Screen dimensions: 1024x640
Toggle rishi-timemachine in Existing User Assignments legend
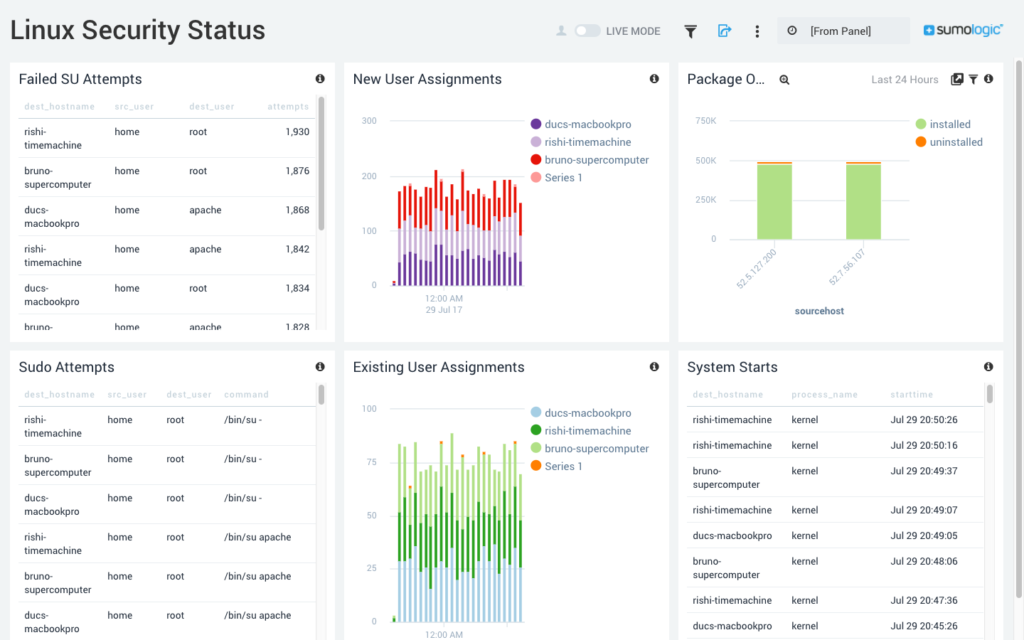click(581, 430)
